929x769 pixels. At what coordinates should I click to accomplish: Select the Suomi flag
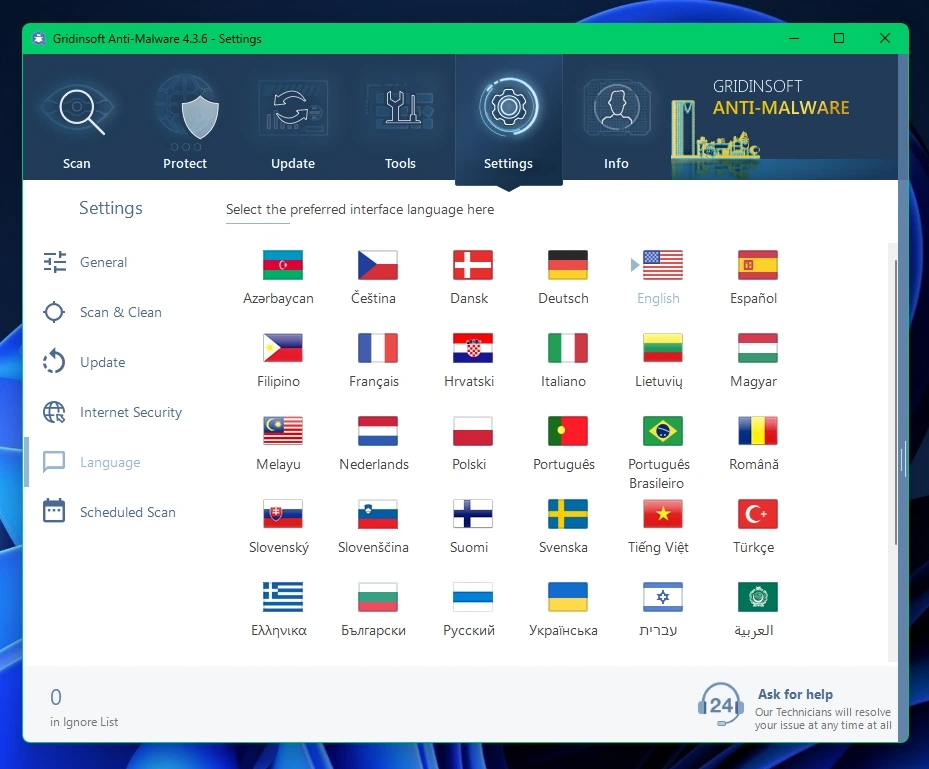[x=473, y=514]
